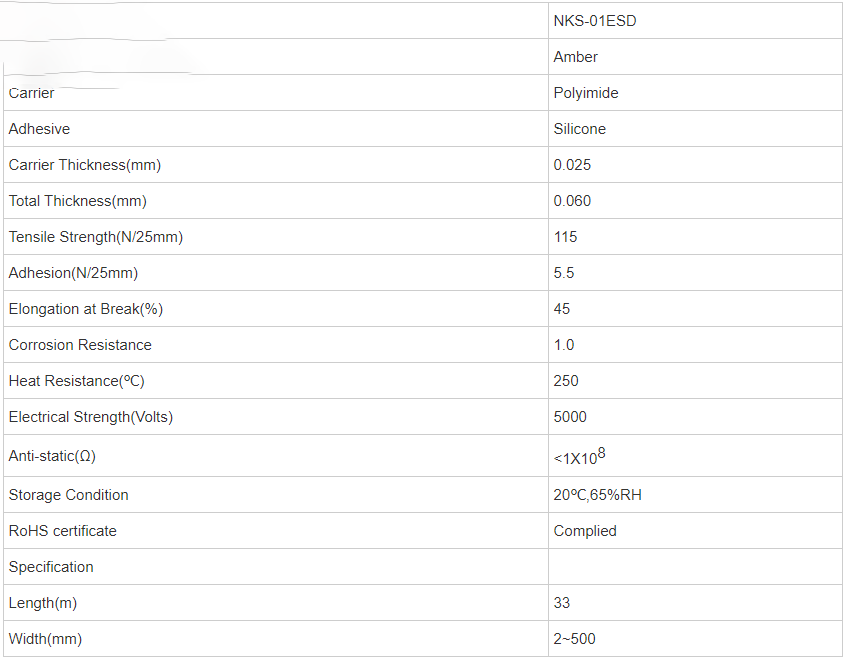Click the Length(m) value 33

561,603
